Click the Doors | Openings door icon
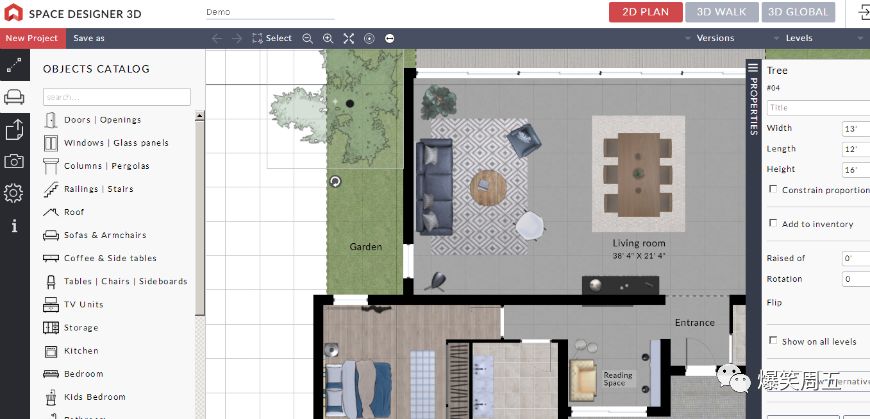The height and width of the screenshot is (419, 870). pos(51,120)
